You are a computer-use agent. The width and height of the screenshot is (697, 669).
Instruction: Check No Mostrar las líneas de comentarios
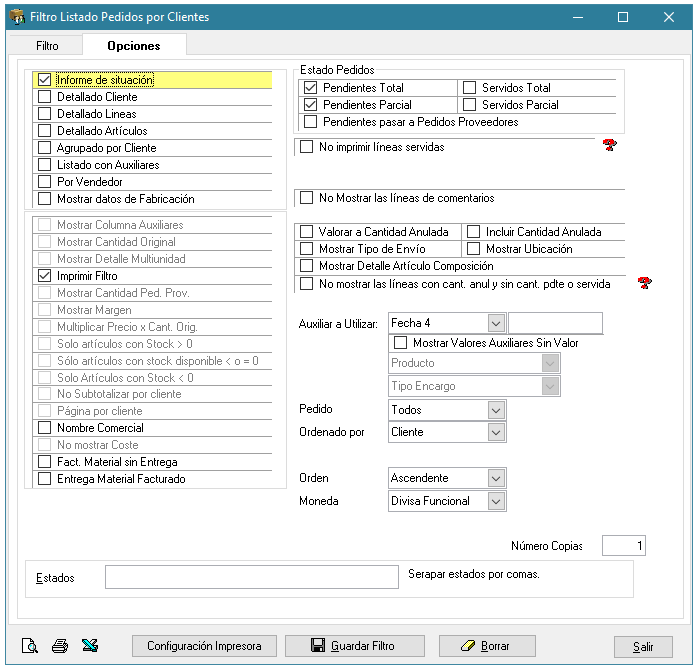(x=306, y=198)
